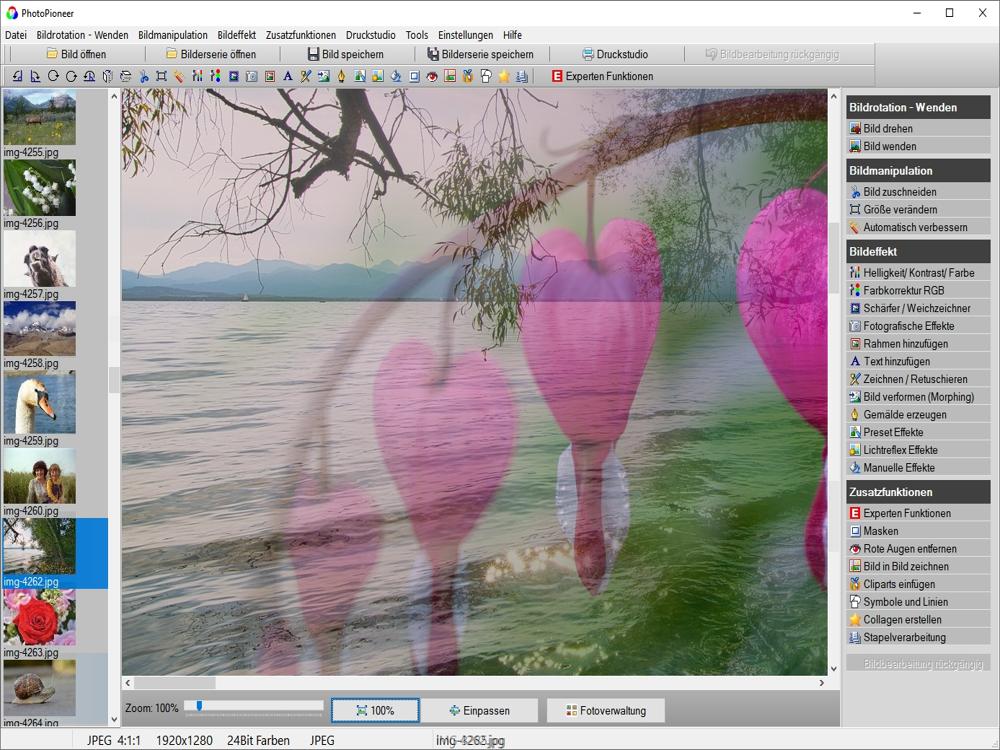Click the red-eye removal icon in top toolbar

coord(432,76)
